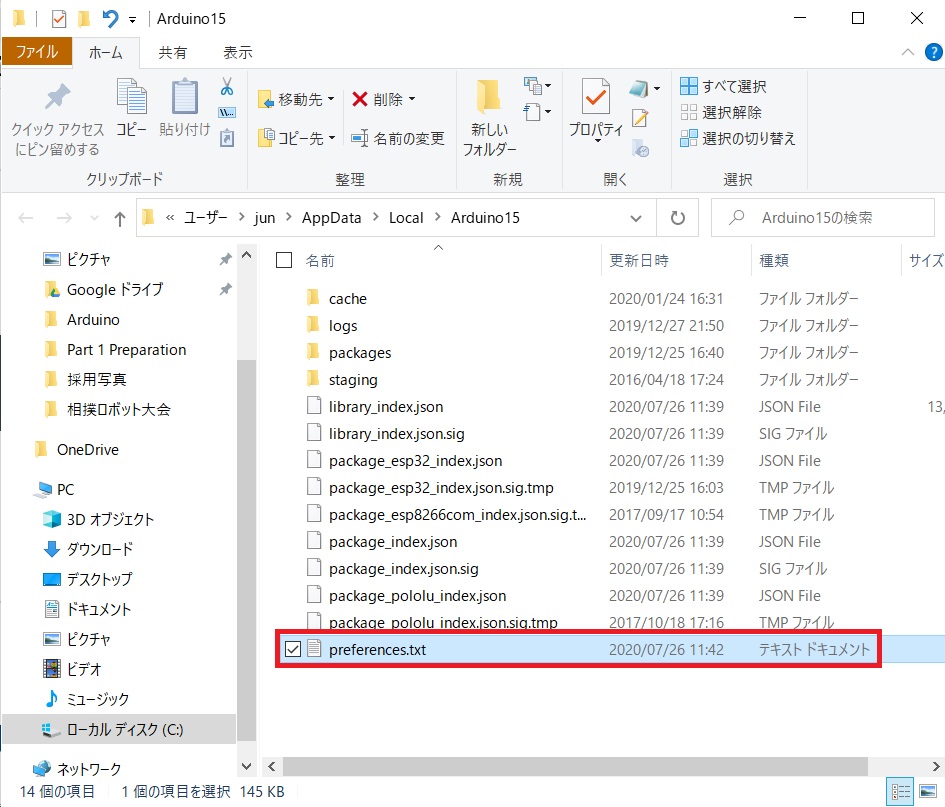Screen dimensions: 945x807
Task: Switch to large icons view layout
Action: 928,791
